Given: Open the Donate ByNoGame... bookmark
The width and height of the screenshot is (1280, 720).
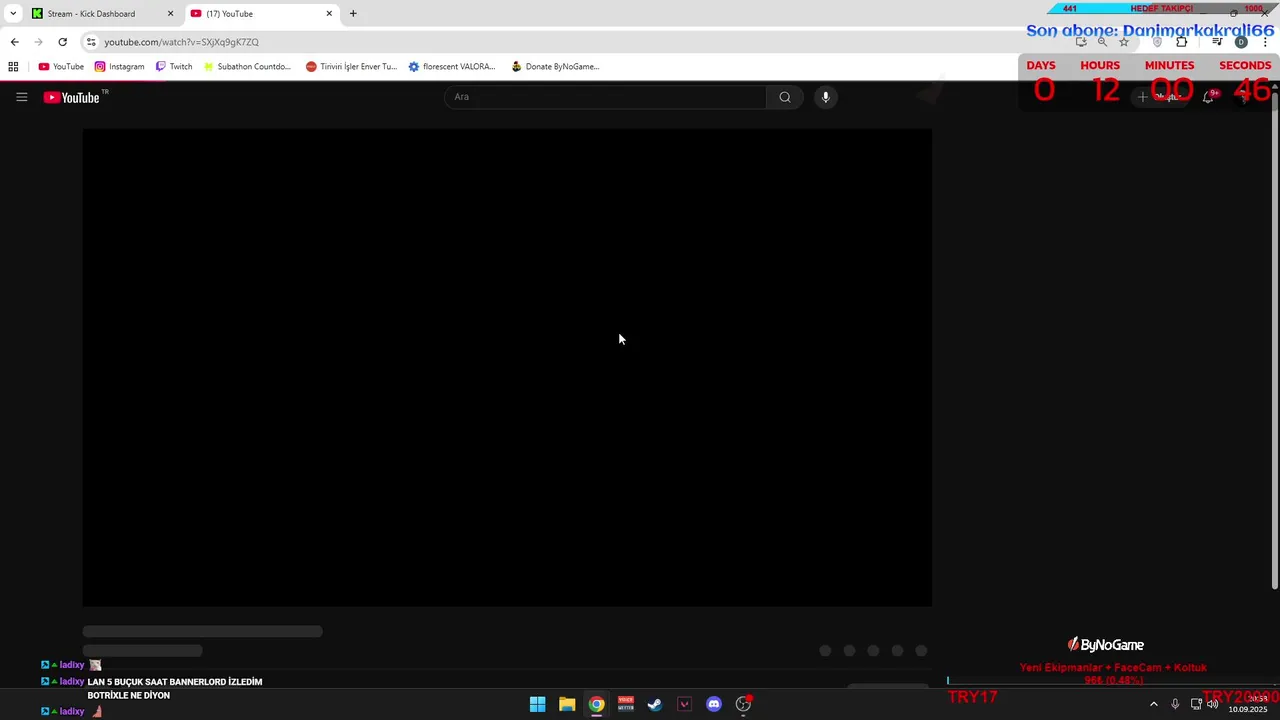Looking at the screenshot, I should [x=555, y=67].
